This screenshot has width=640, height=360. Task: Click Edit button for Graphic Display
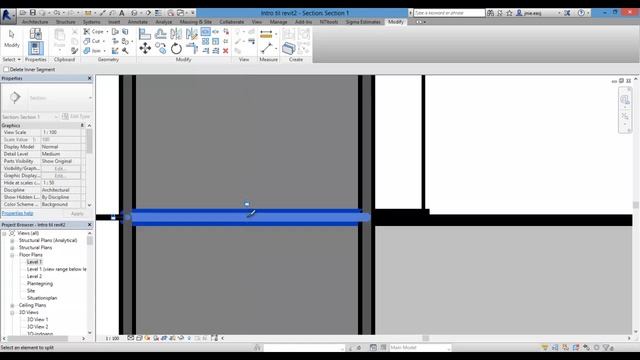(x=60, y=176)
